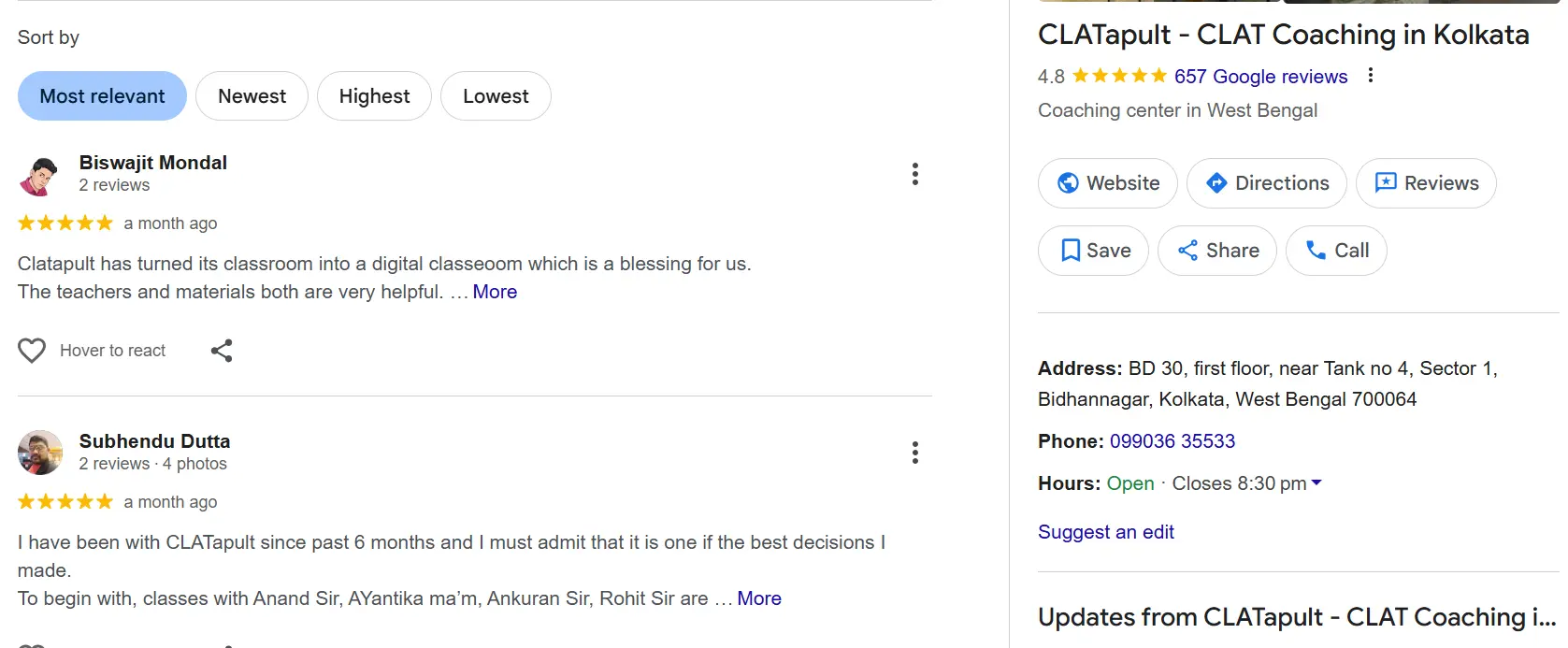Screen dimensions: 1568x648
Task: Call CLATapult using the Call icon
Action: click(1315, 250)
